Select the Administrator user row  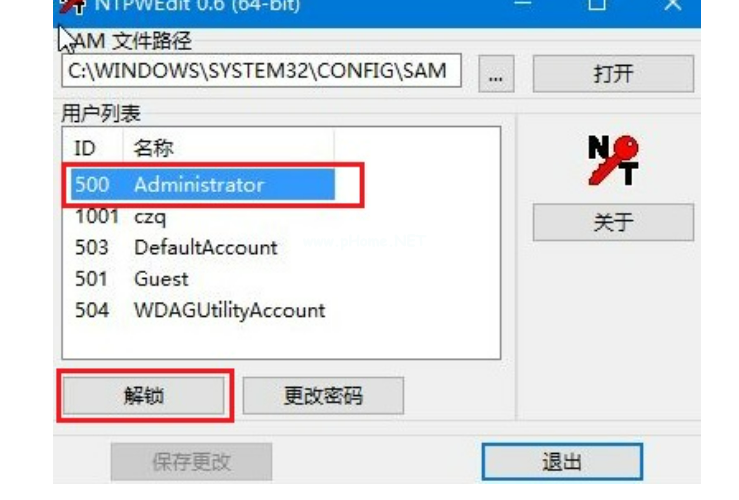tap(203, 184)
